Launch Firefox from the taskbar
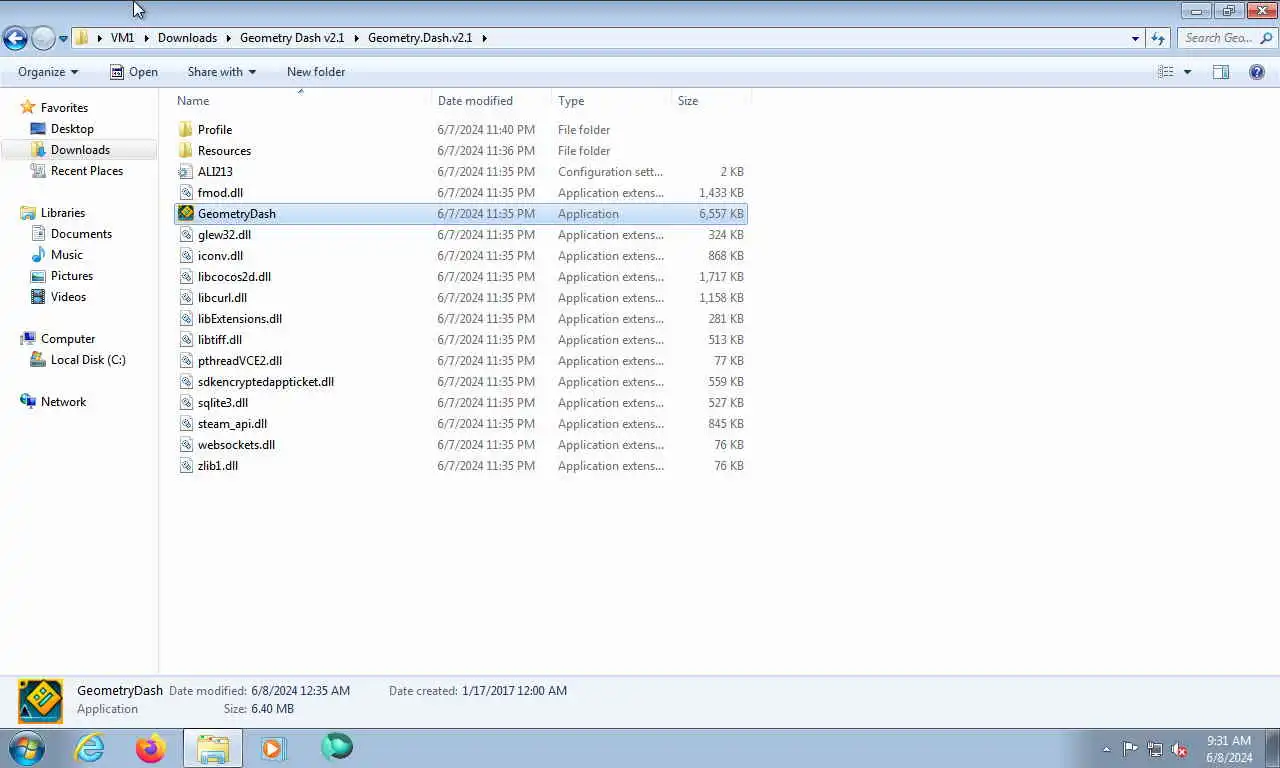 pos(151,748)
